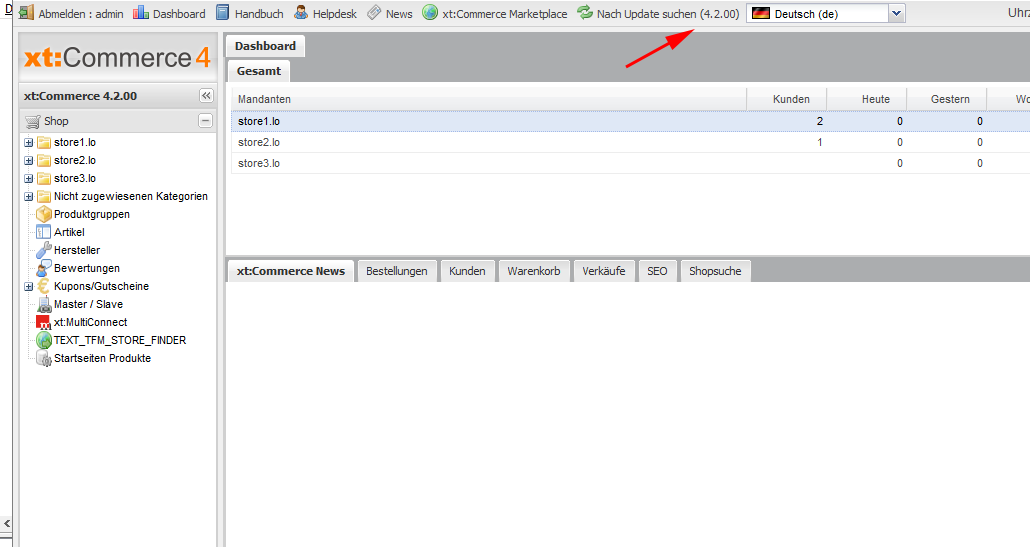Image resolution: width=1030 pixels, height=547 pixels.
Task: Click the xt:Commerce 4 logo
Action: point(118,58)
